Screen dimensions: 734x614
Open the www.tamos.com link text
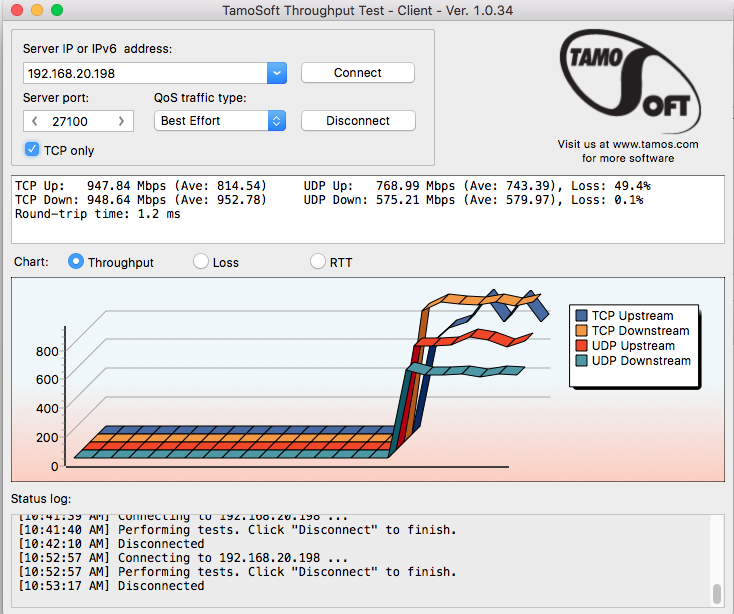point(655,144)
